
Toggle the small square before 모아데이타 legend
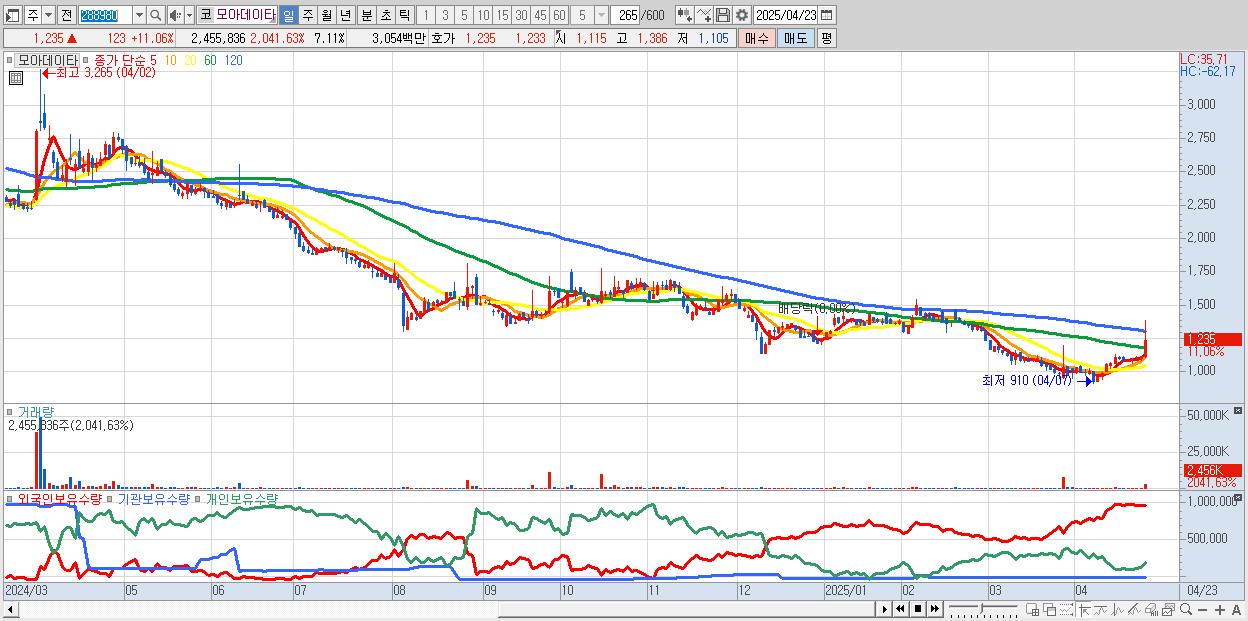click(x=12, y=60)
